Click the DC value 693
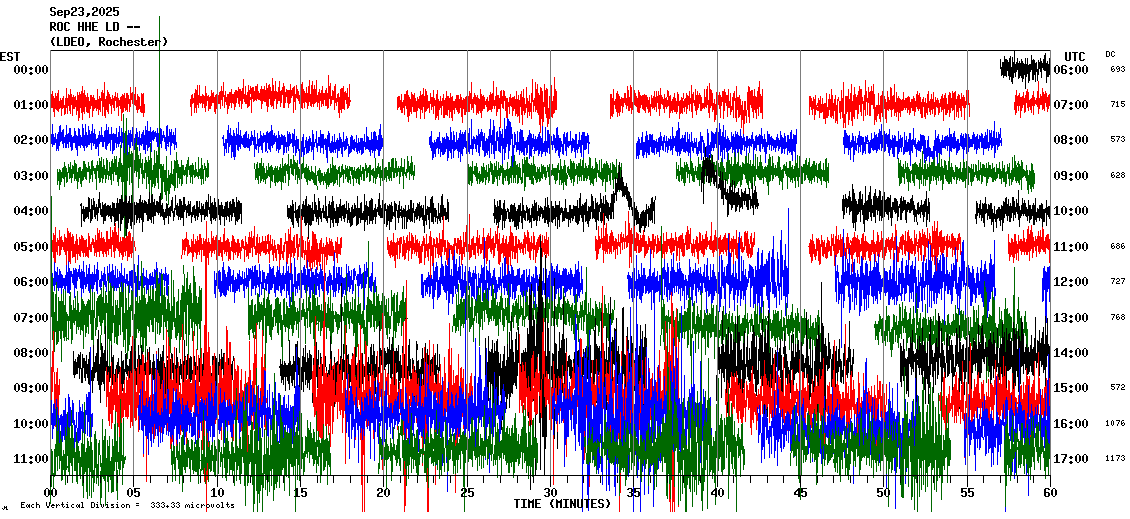Screen dimensions: 1130x519 click(x=1117, y=69)
